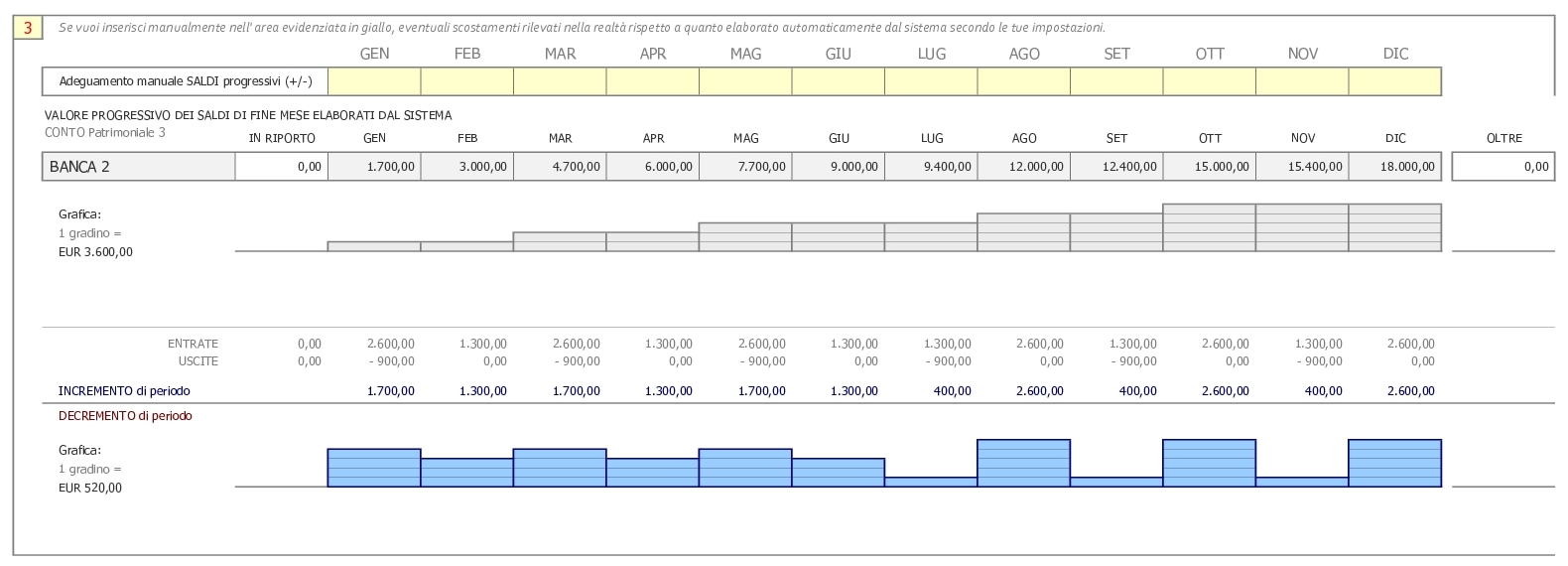Click the BANCA 2 account name cell
Image resolution: width=1568 pixels, height=566 pixels.
tap(139, 167)
